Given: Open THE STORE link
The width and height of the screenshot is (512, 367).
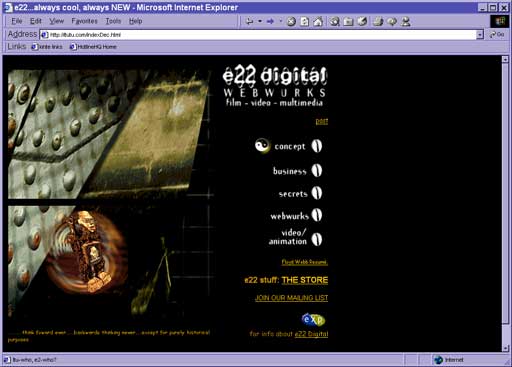Looking at the screenshot, I should (305, 280).
